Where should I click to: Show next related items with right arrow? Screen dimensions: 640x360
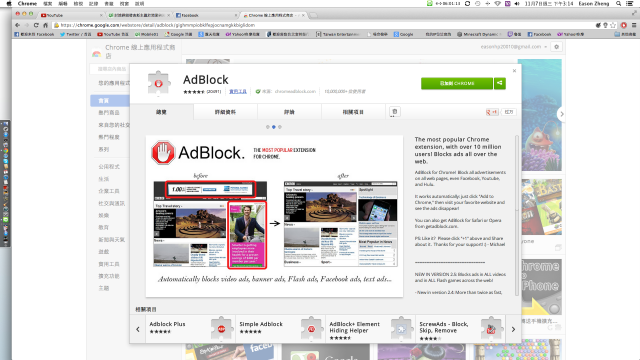pyautogui.click(x=513, y=329)
